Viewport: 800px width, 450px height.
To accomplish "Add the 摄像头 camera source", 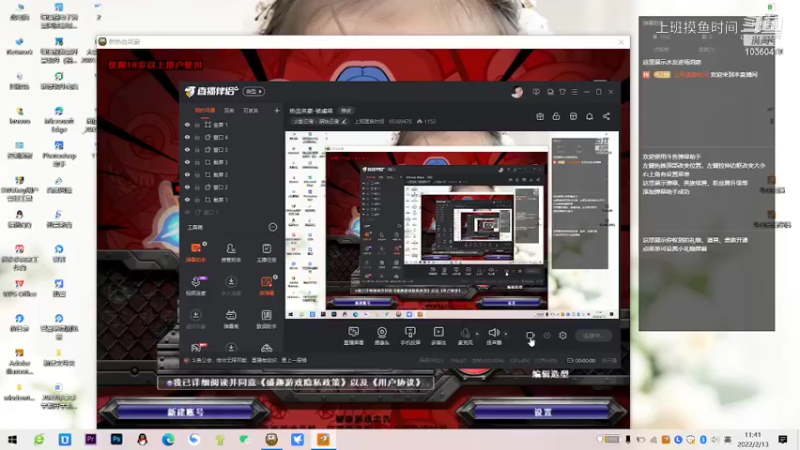I will point(382,336).
